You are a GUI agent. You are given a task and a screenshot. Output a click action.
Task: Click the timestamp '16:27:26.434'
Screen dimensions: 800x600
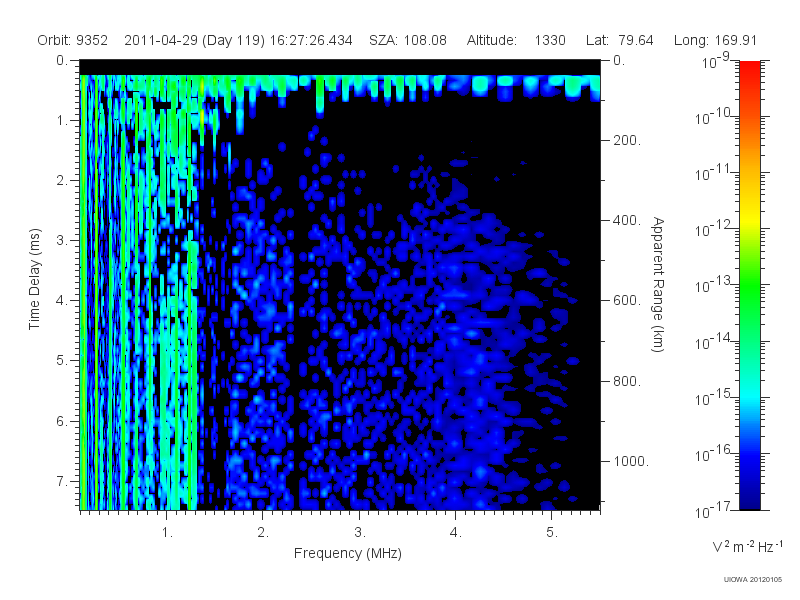(311, 40)
